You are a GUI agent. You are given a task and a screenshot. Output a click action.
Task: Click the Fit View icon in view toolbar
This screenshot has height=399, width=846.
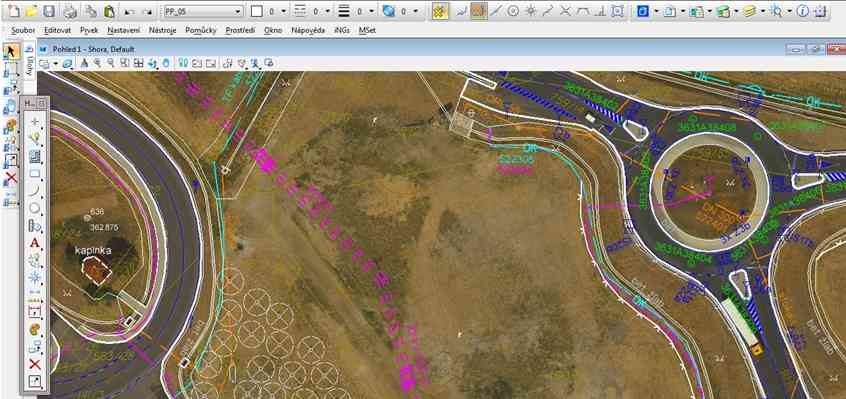pyautogui.click(x=125, y=63)
